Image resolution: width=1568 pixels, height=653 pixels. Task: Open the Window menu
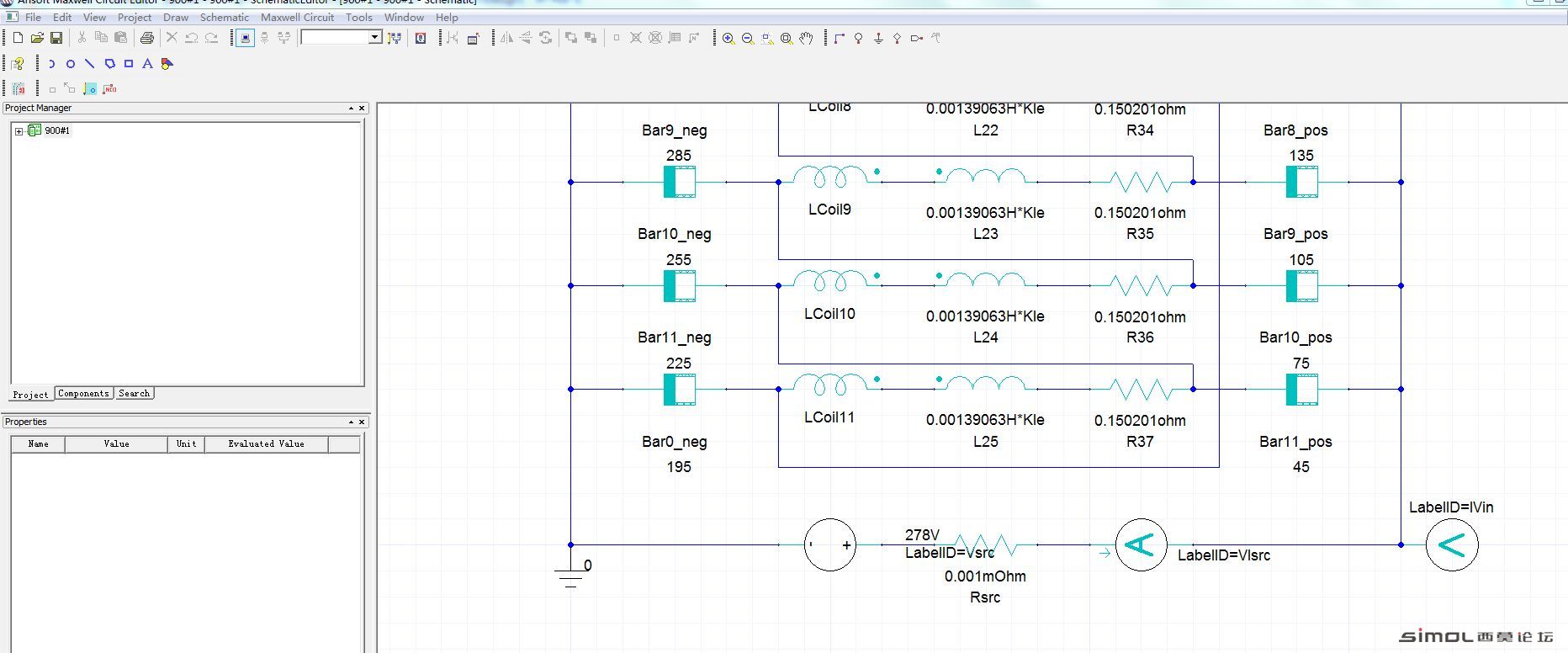pos(404,17)
